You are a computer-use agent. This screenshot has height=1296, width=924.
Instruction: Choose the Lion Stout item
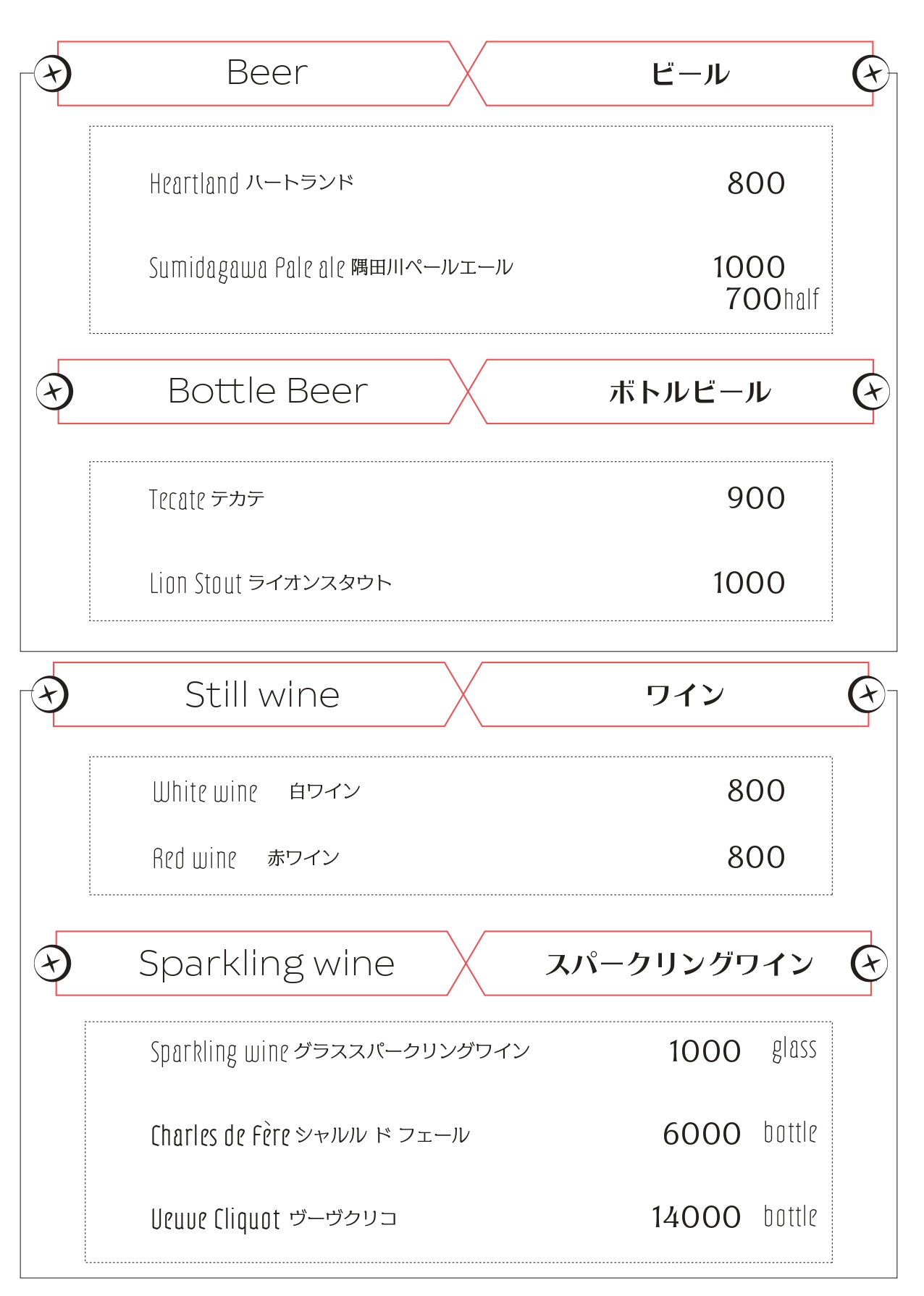click(x=270, y=584)
